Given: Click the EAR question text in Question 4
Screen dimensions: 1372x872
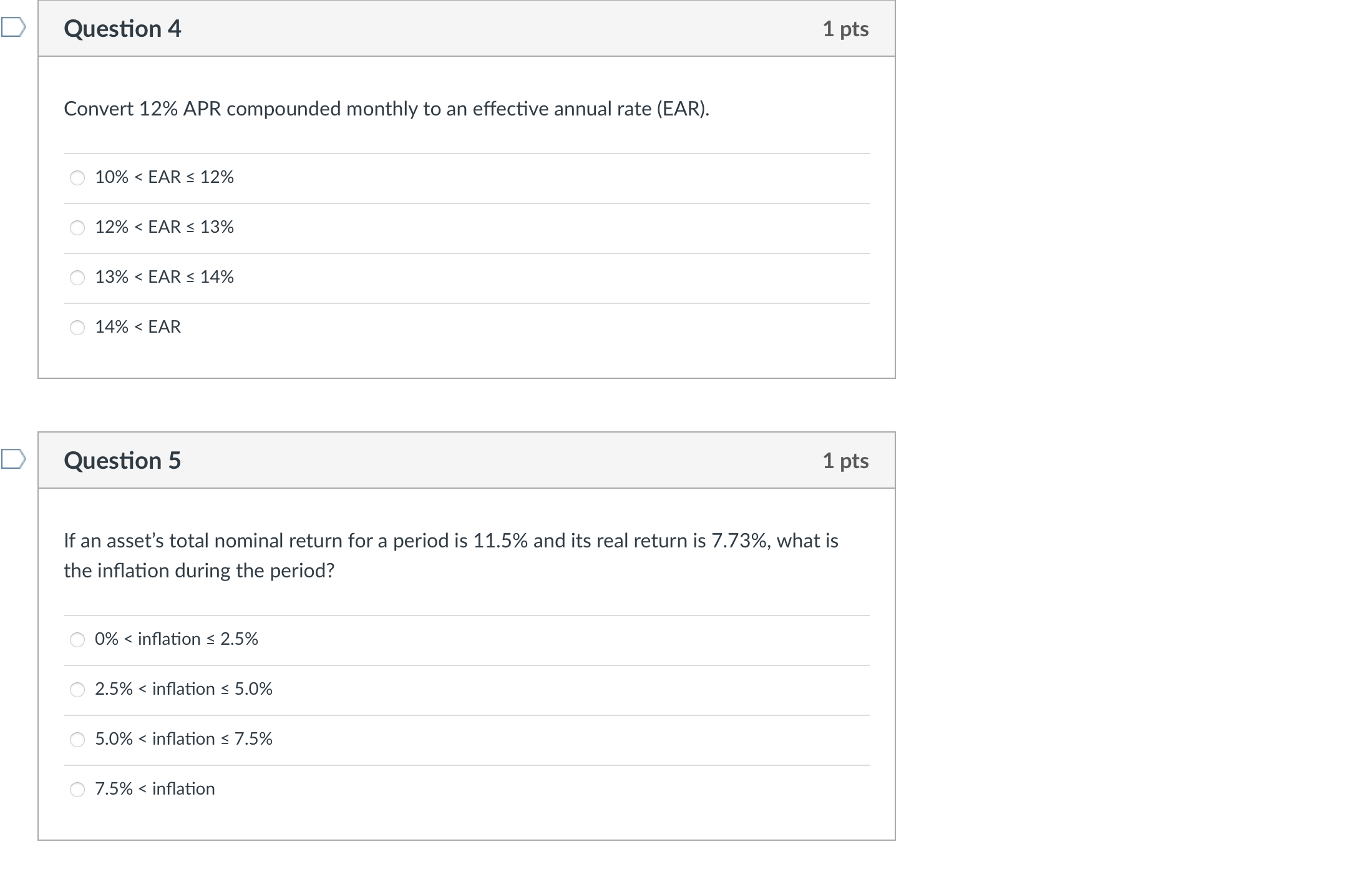Looking at the screenshot, I should [386, 109].
